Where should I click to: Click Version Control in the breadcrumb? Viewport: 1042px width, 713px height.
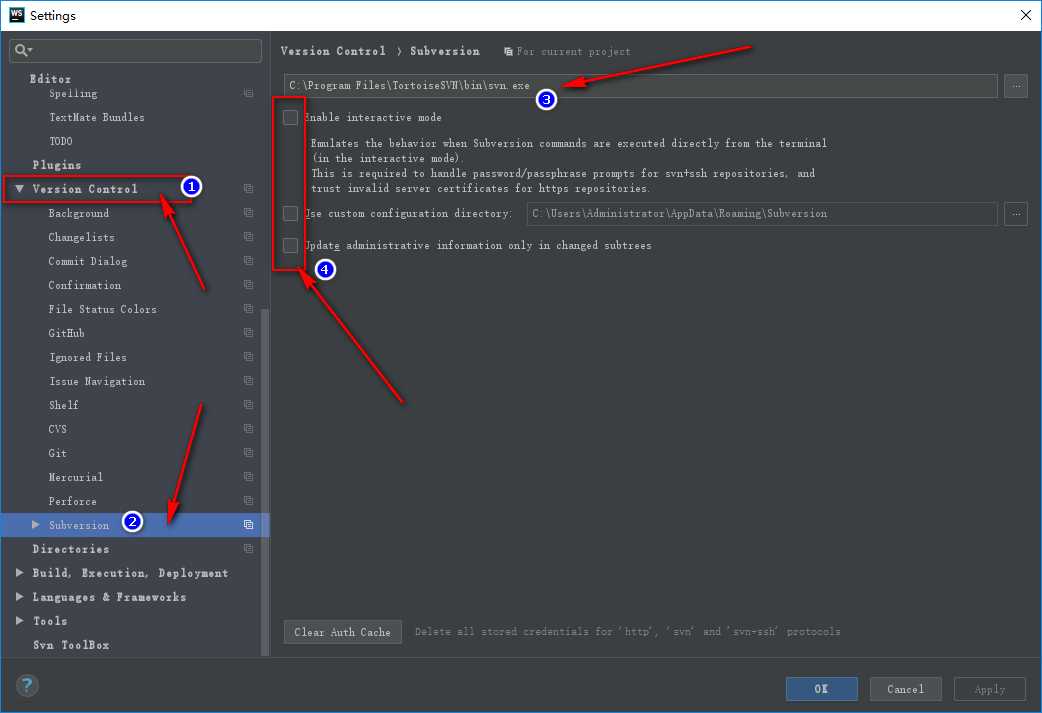pyautogui.click(x=333, y=51)
